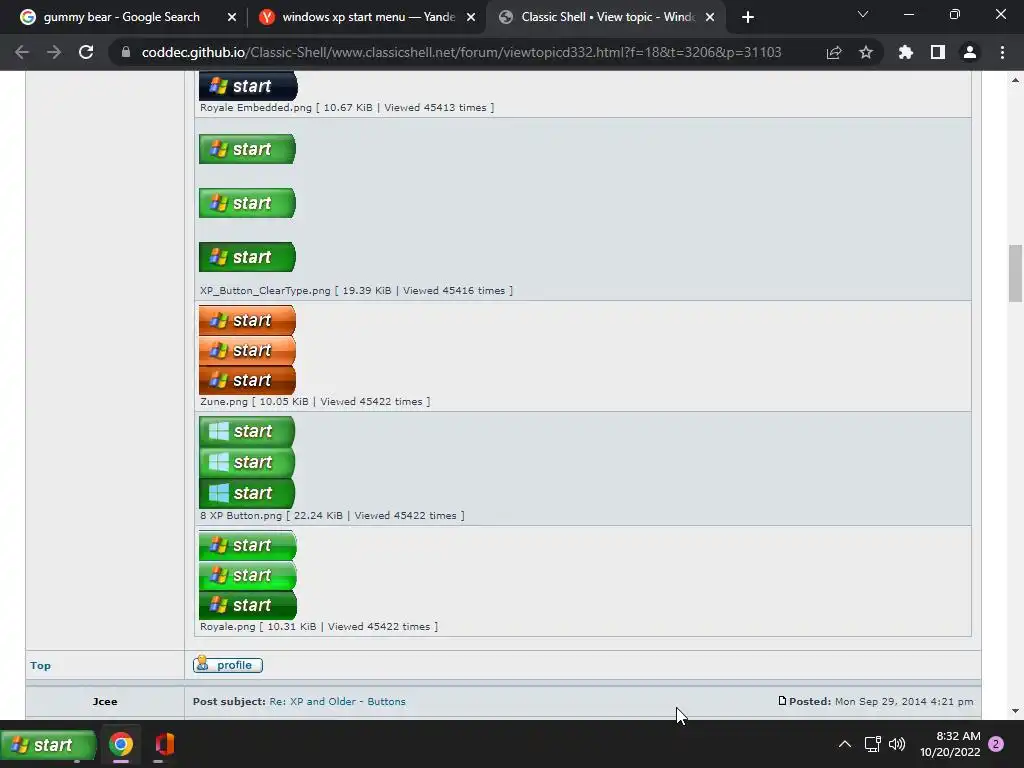Click the post icon beside Posted date

pyautogui.click(x=782, y=701)
